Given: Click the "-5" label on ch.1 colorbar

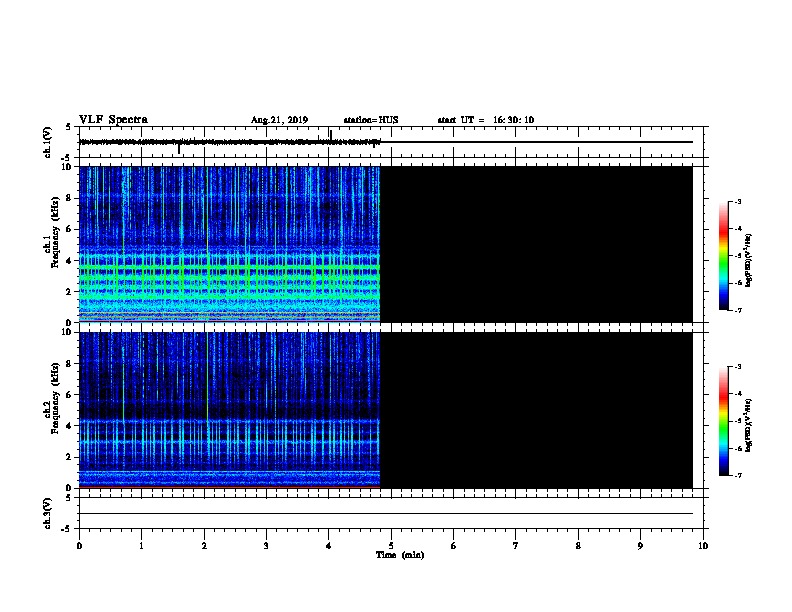Looking at the screenshot, I should [737, 256].
